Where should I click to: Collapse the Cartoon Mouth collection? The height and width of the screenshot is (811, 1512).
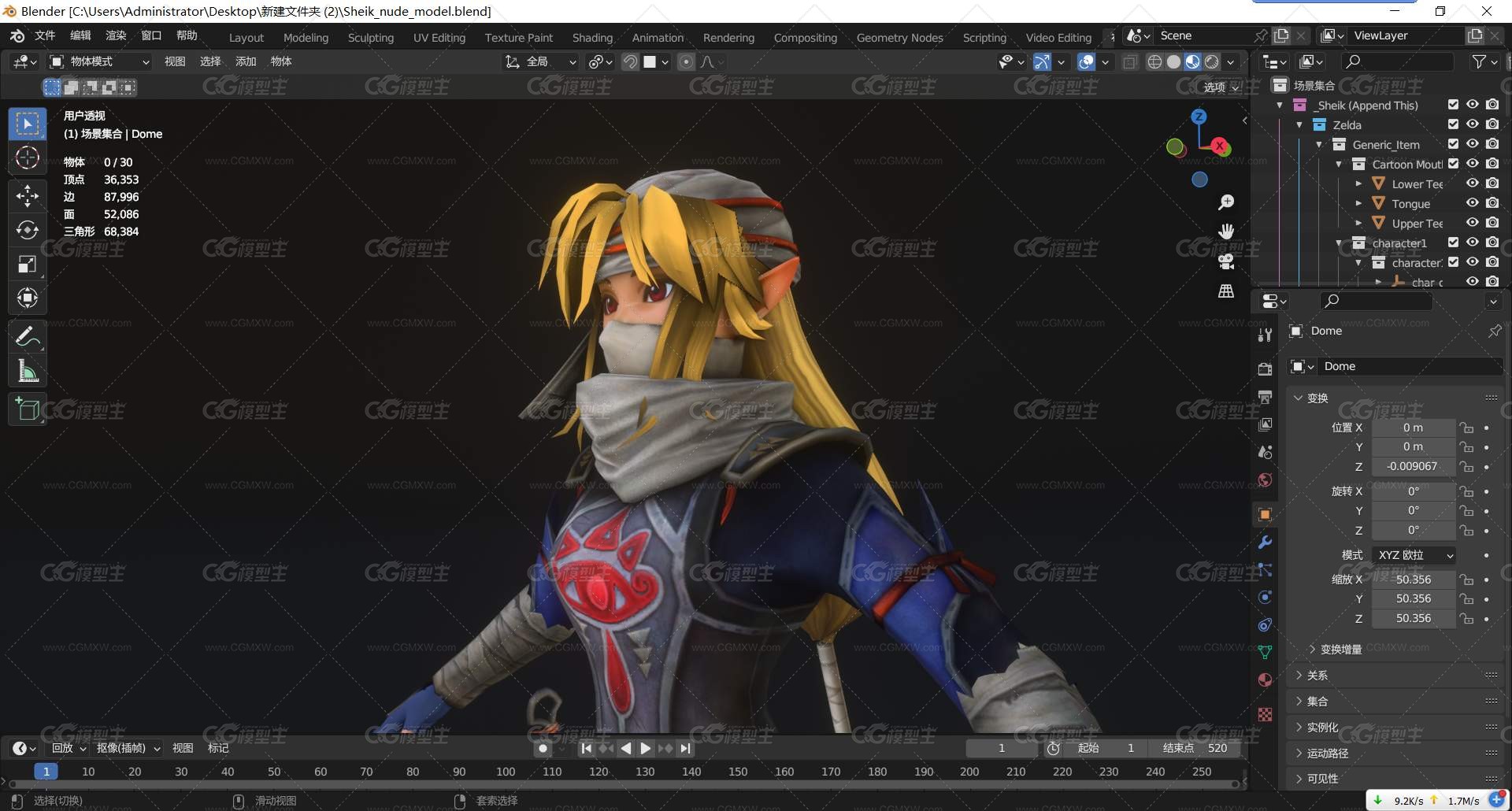(1339, 164)
